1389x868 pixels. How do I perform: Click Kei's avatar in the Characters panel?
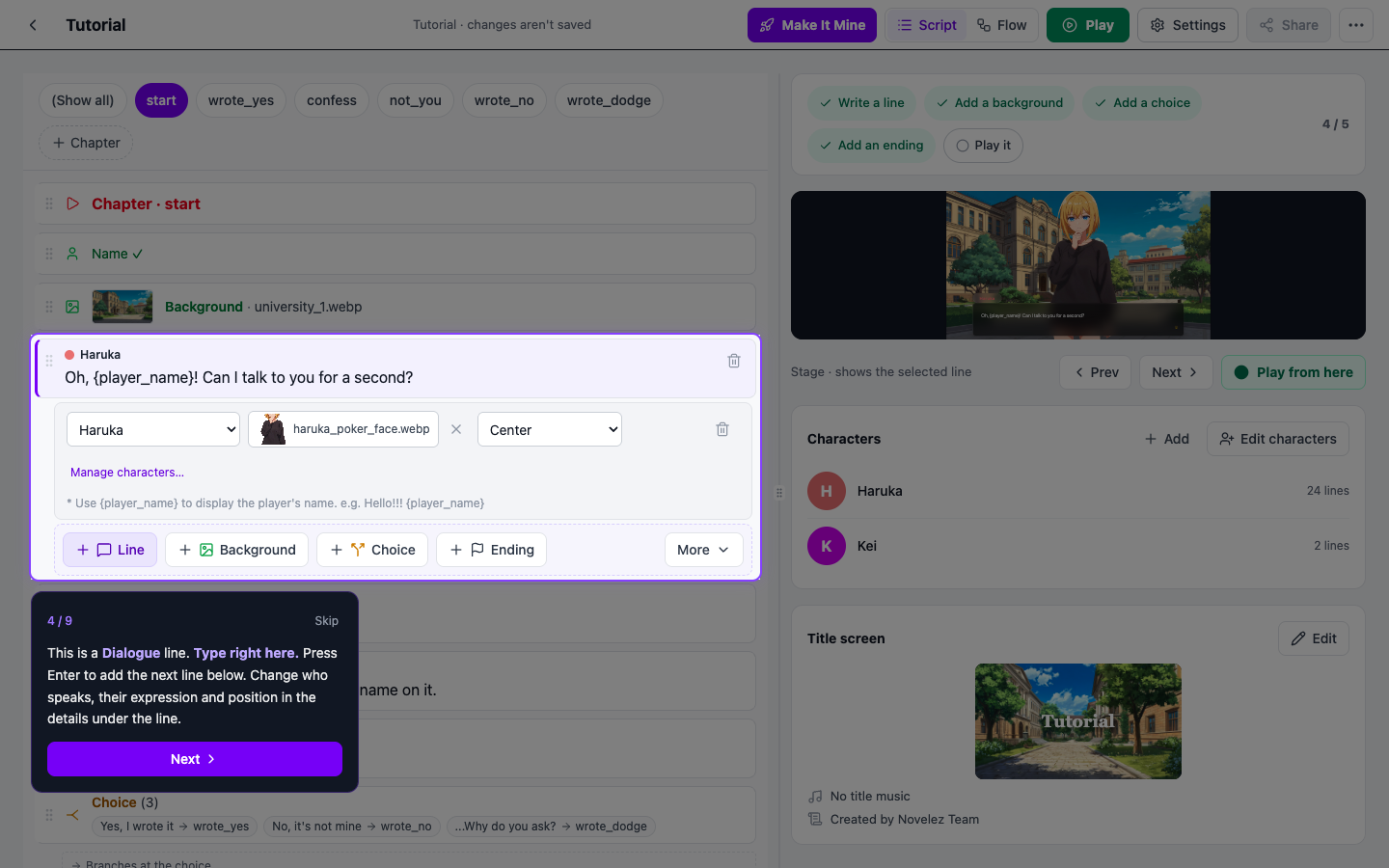click(x=827, y=546)
